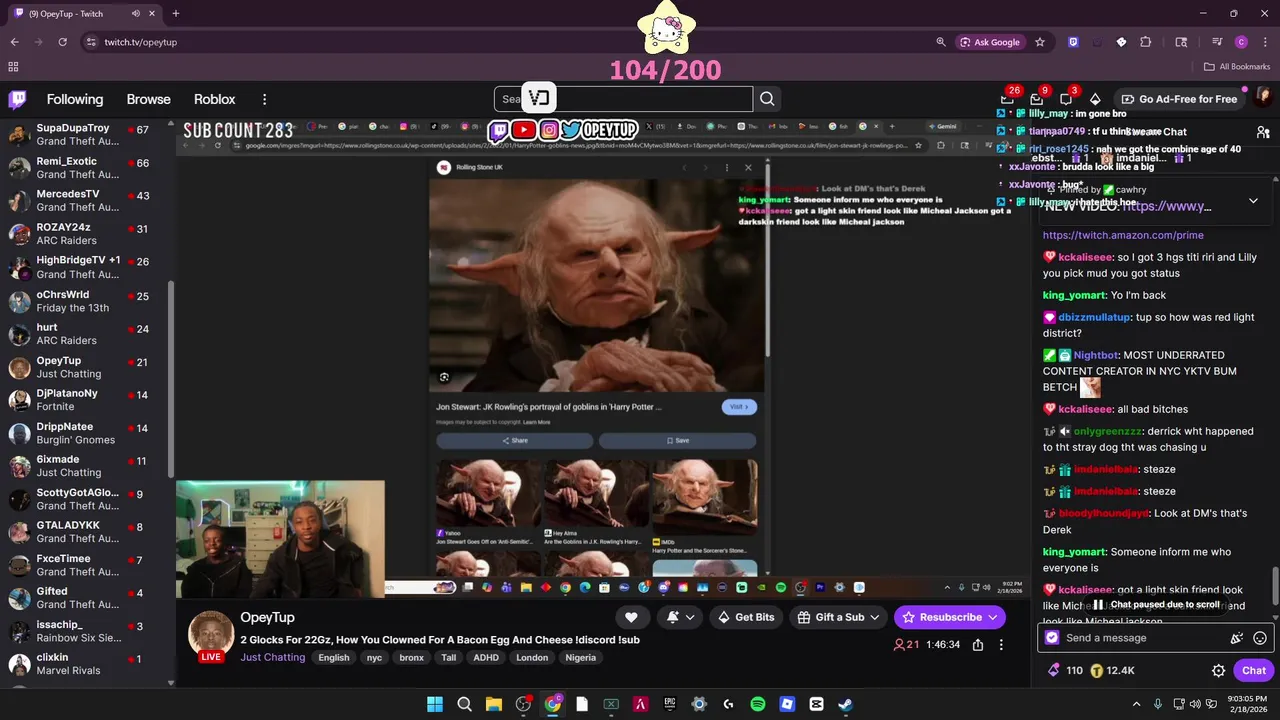Bookmark this page with the star icon
This screenshot has width=1280, height=720.
tap(1040, 42)
